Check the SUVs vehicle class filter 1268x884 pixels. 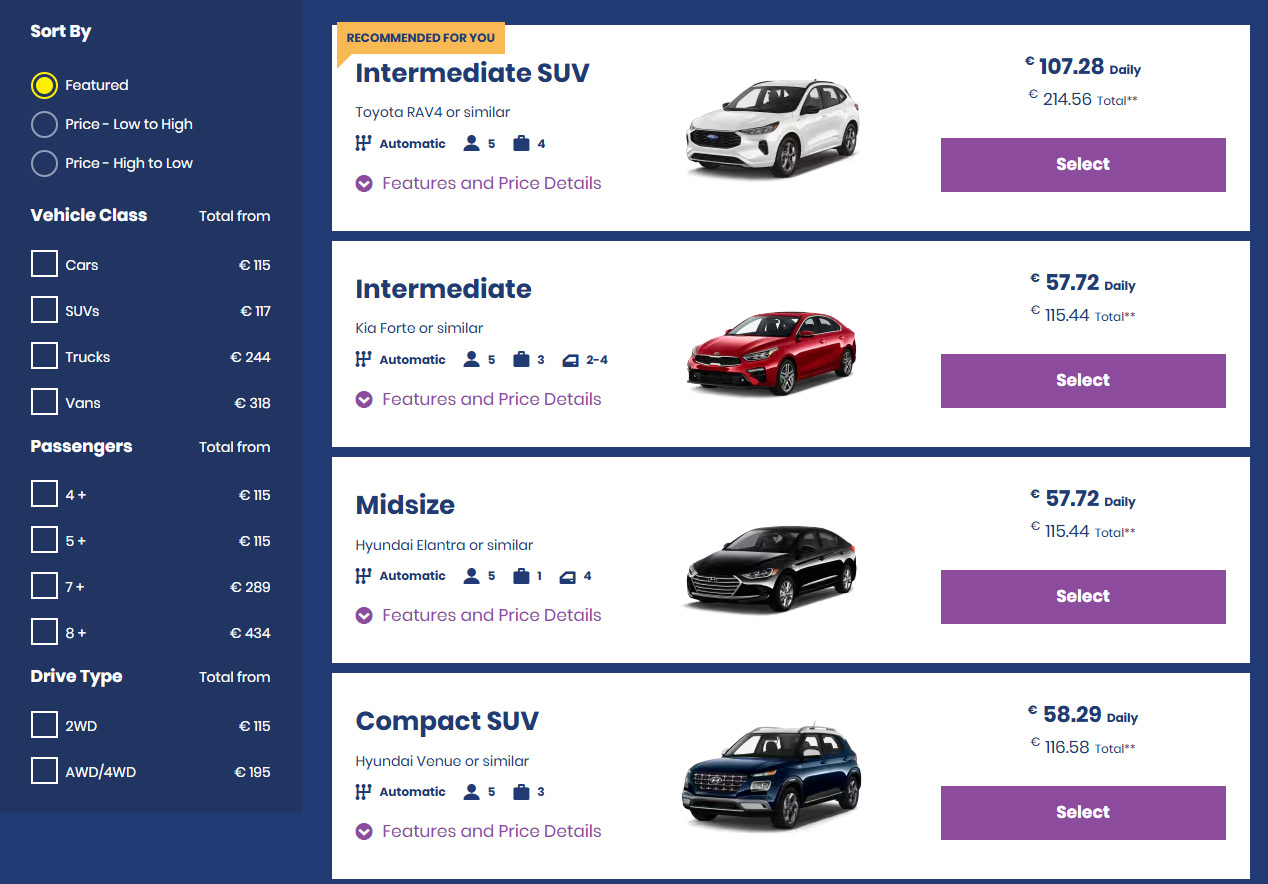(x=44, y=310)
